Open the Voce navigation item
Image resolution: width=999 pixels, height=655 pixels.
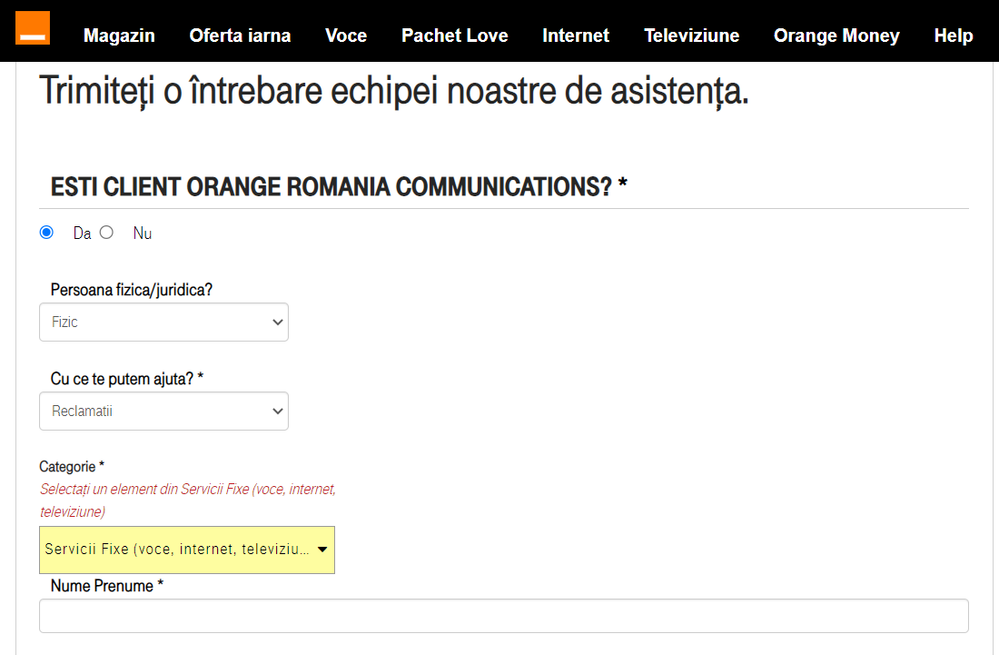click(x=346, y=36)
